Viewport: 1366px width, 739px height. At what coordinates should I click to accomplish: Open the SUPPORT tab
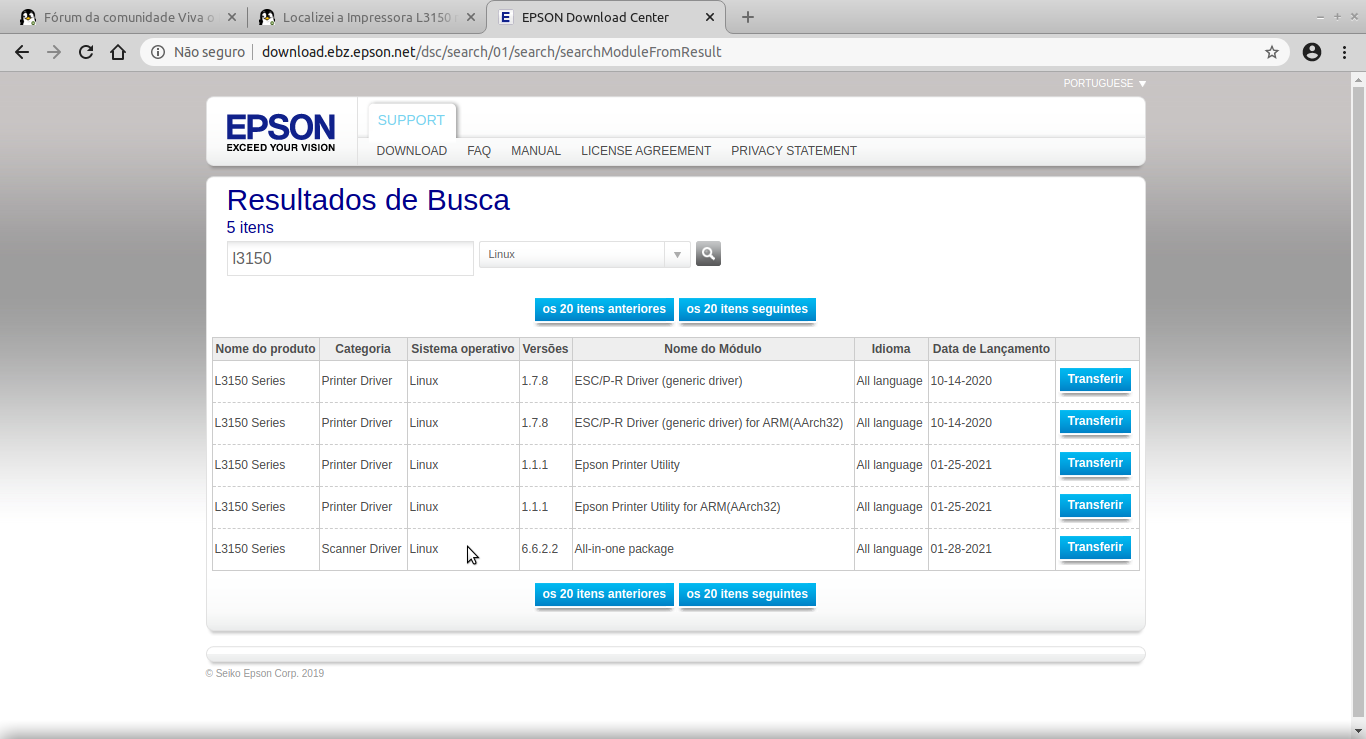tap(411, 120)
